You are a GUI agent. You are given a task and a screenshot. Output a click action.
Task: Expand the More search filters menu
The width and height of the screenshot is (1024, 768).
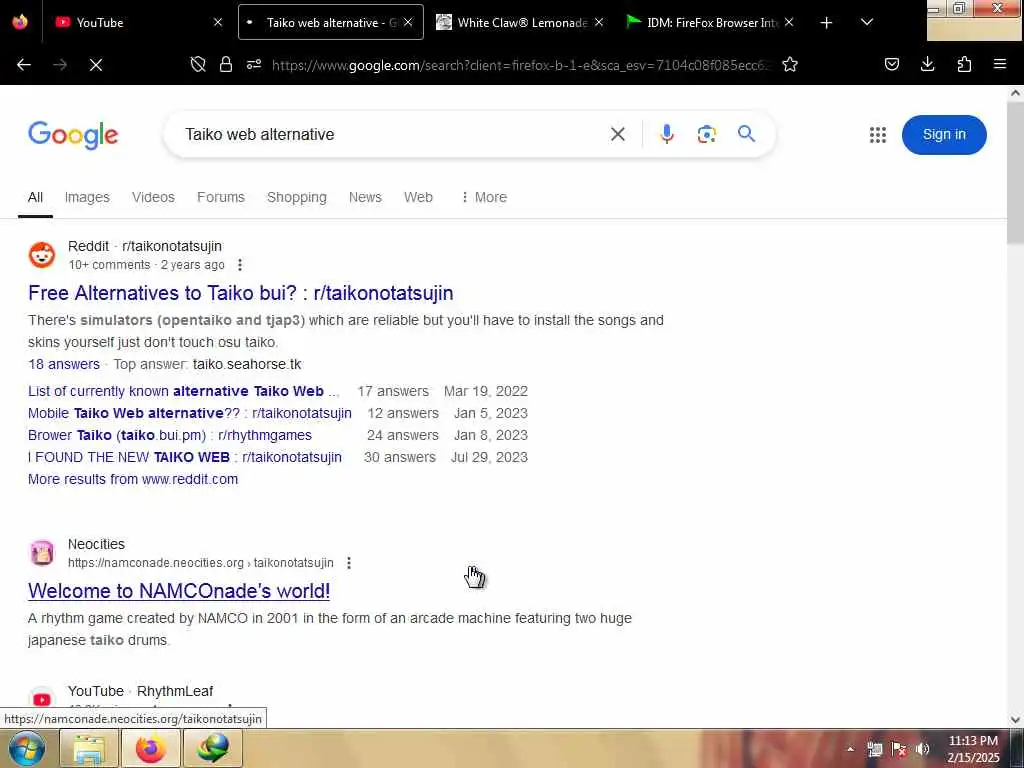click(x=484, y=197)
